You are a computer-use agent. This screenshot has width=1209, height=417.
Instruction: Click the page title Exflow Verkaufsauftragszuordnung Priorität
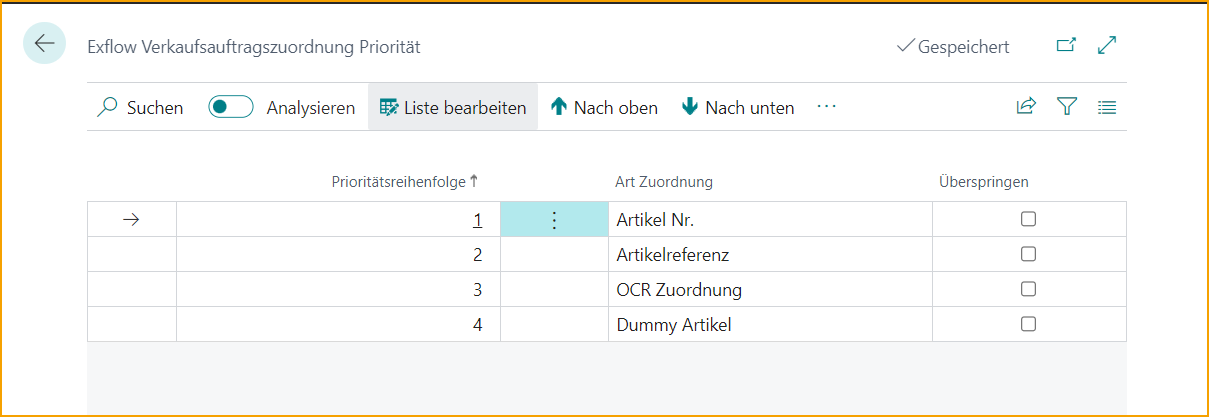point(254,46)
